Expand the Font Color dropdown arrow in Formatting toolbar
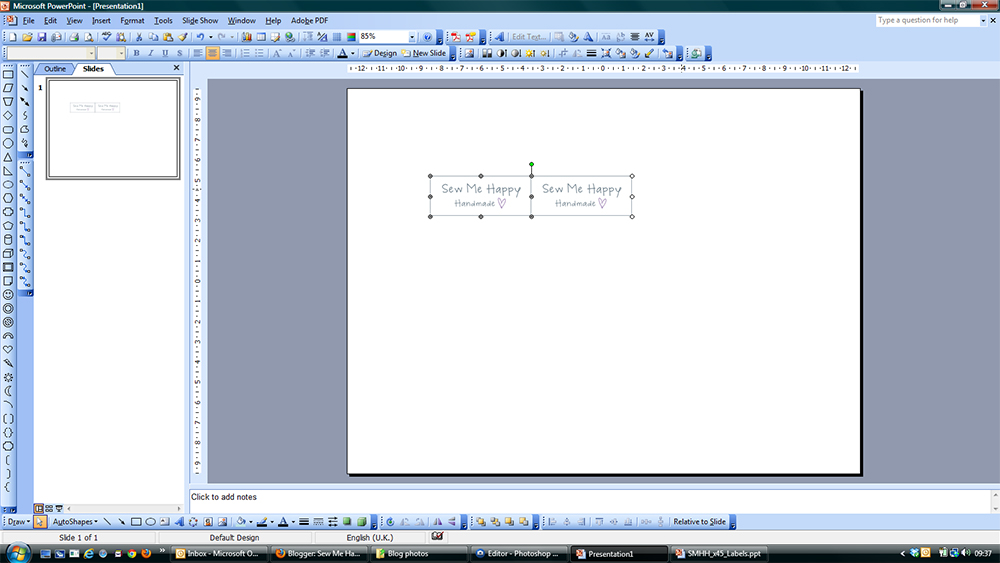This screenshot has height=563, width=1000. pyautogui.click(x=353, y=54)
